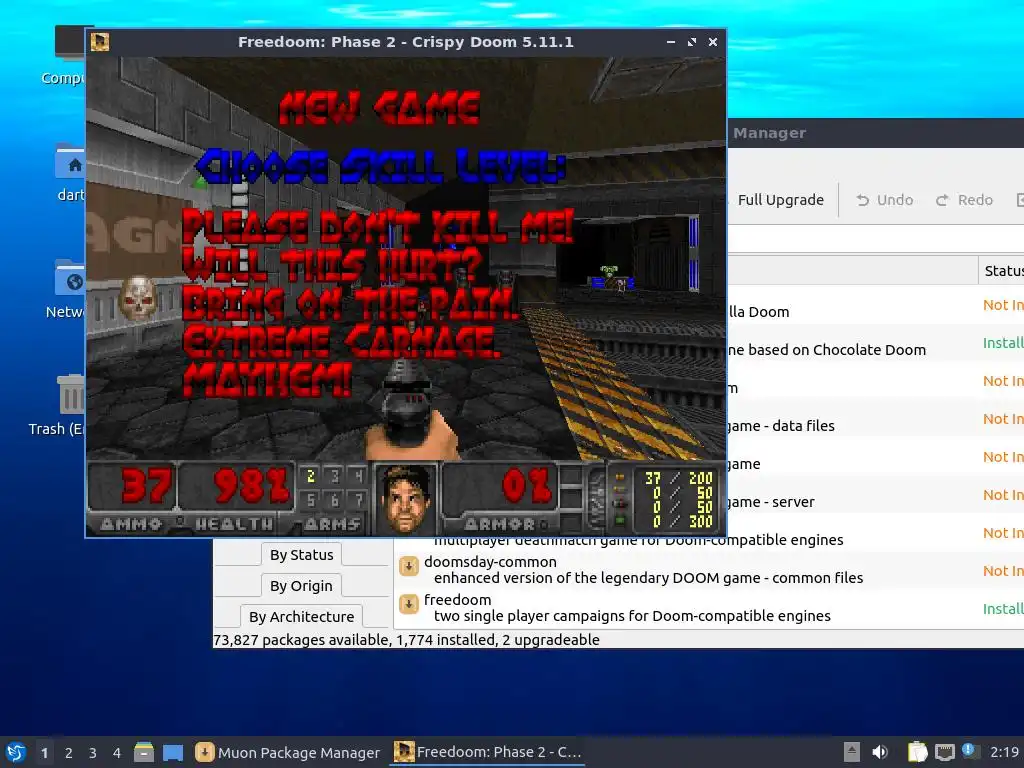
Task: Click the 'multiplayer deathmatch game' package description
Action: pyautogui.click(x=638, y=541)
